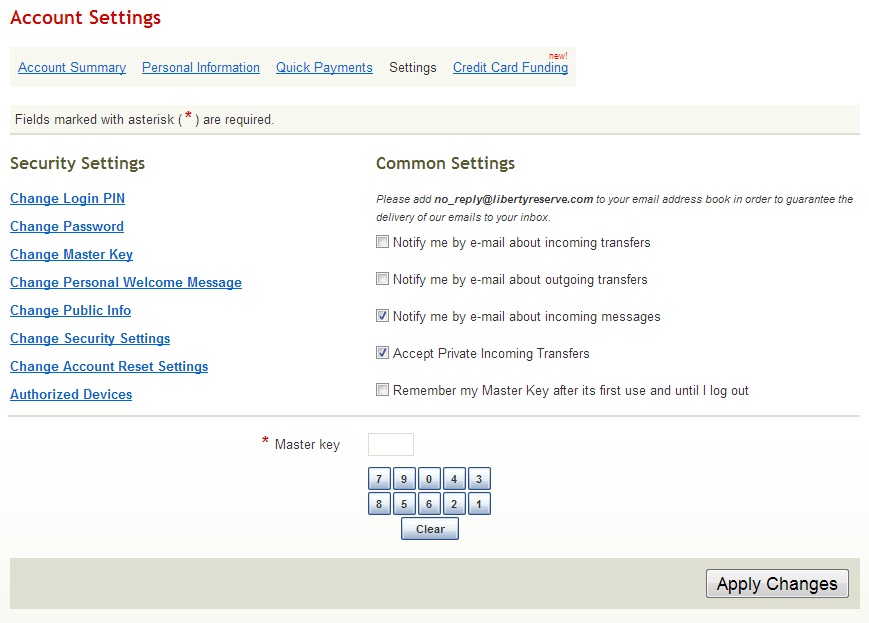Open the Change Login PIN link
Viewport: 869px width, 623px height.
(x=67, y=199)
